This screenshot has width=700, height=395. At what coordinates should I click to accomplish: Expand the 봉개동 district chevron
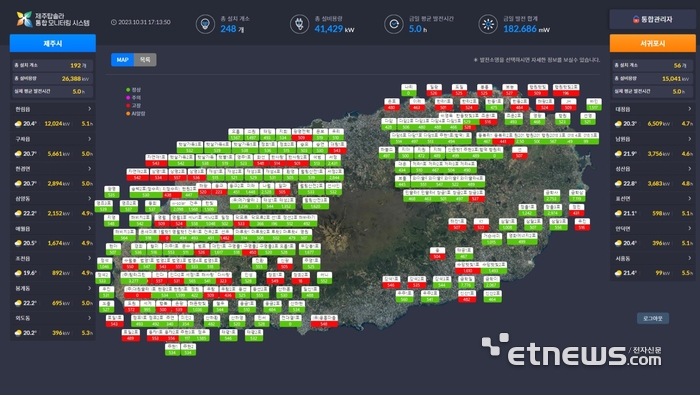pos(89,288)
